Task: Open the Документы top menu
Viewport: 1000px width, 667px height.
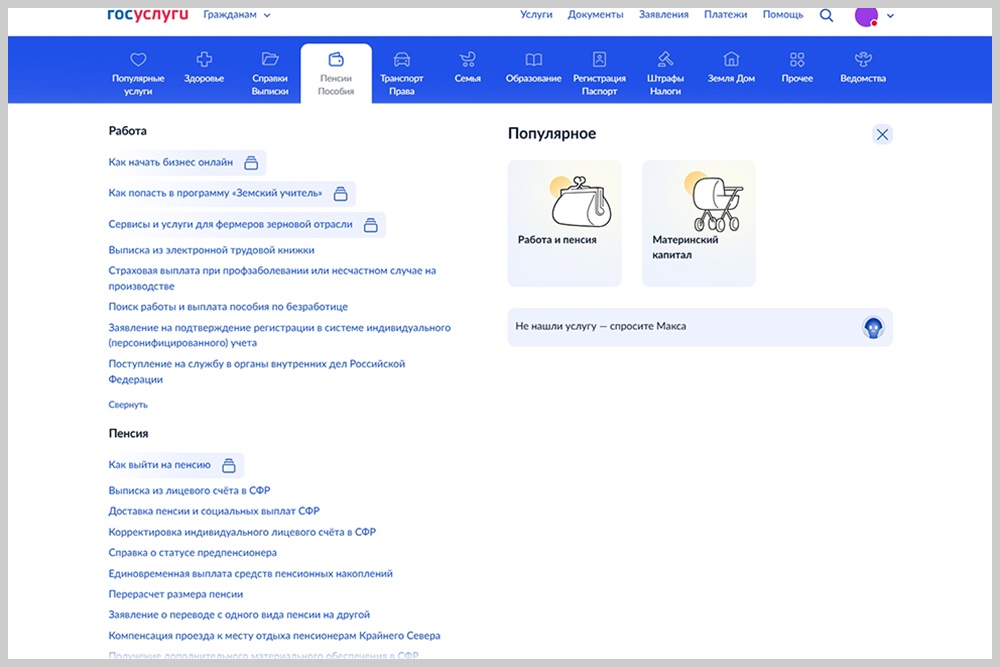Action: [x=596, y=15]
